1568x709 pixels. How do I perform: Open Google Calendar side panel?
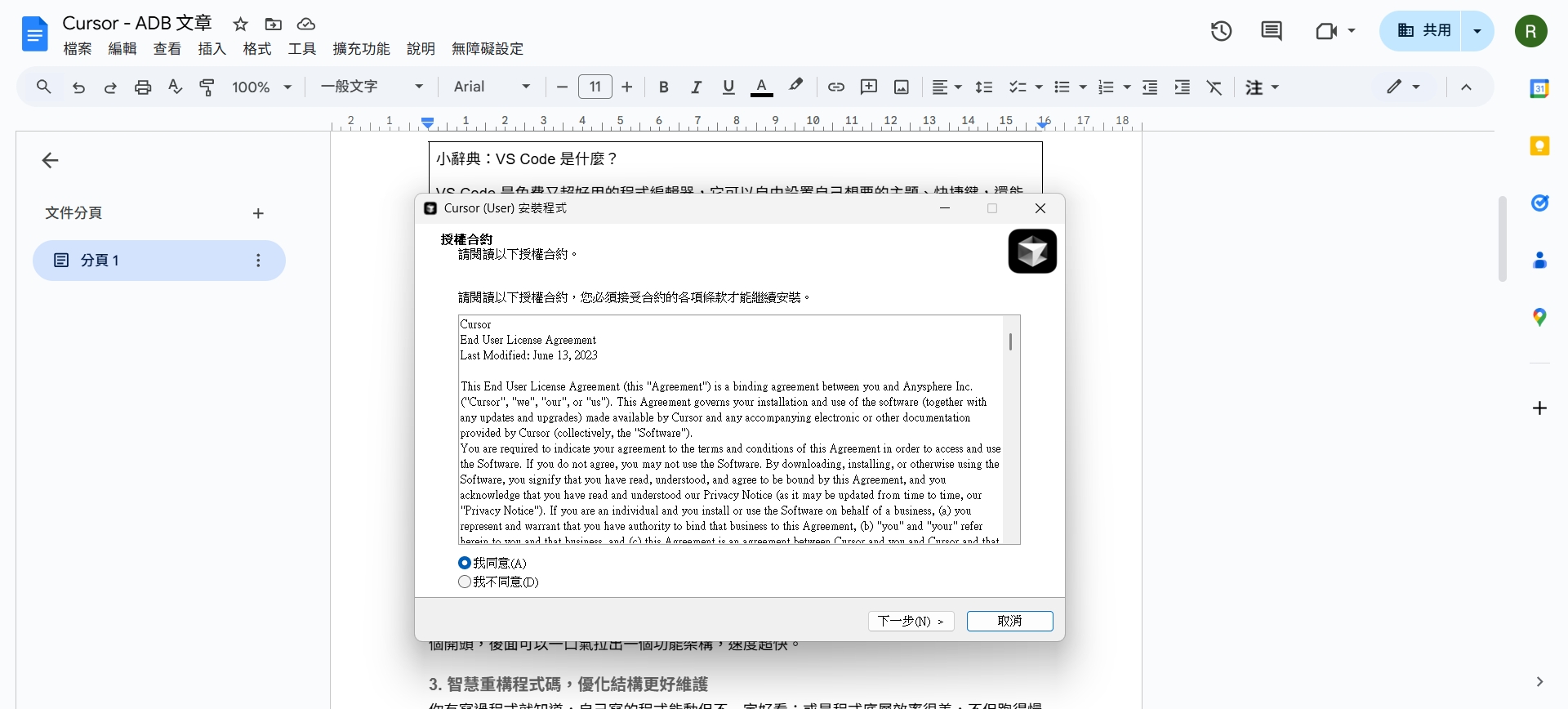(x=1539, y=88)
